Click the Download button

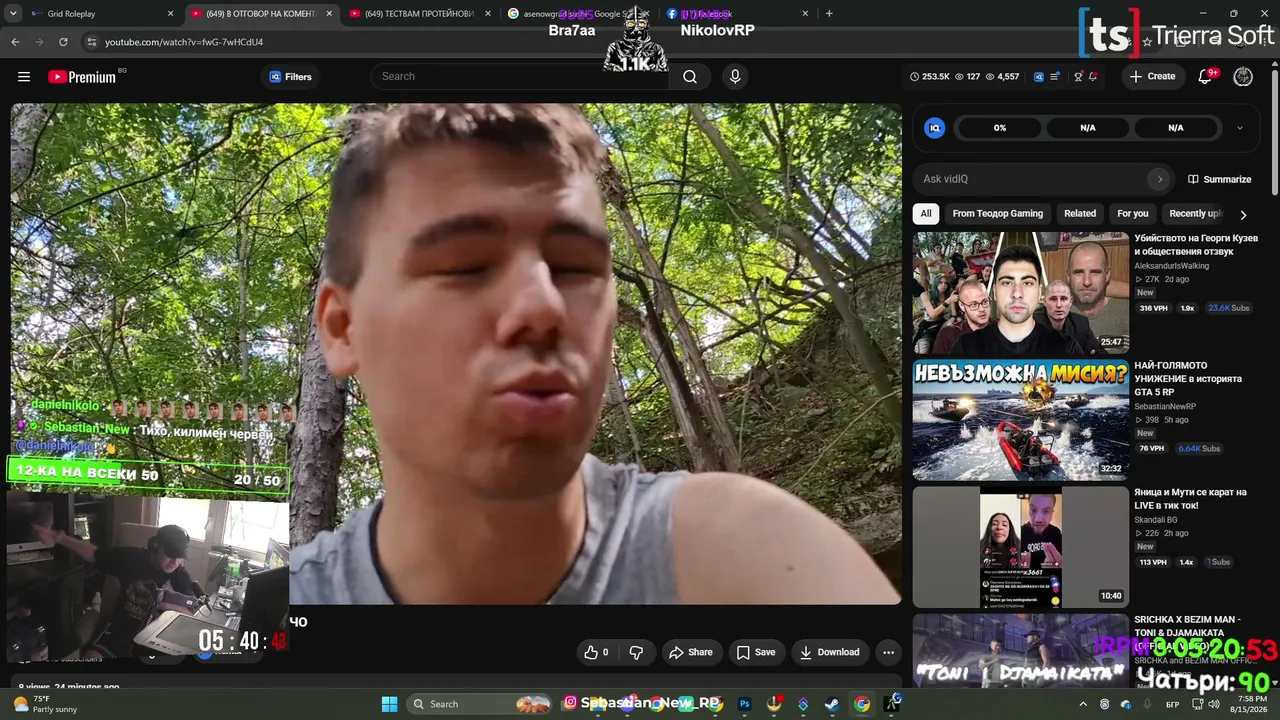tap(829, 652)
